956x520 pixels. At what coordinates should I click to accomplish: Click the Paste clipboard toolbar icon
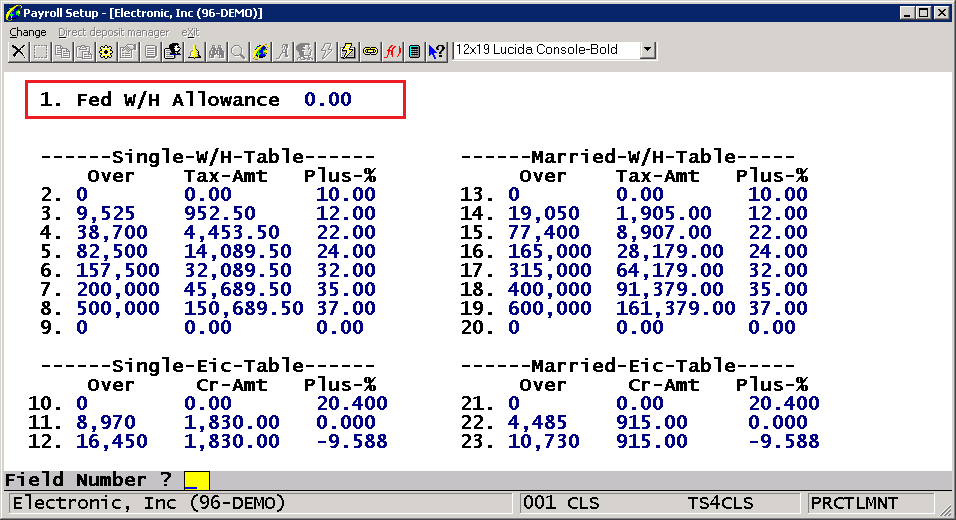tap(85, 51)
